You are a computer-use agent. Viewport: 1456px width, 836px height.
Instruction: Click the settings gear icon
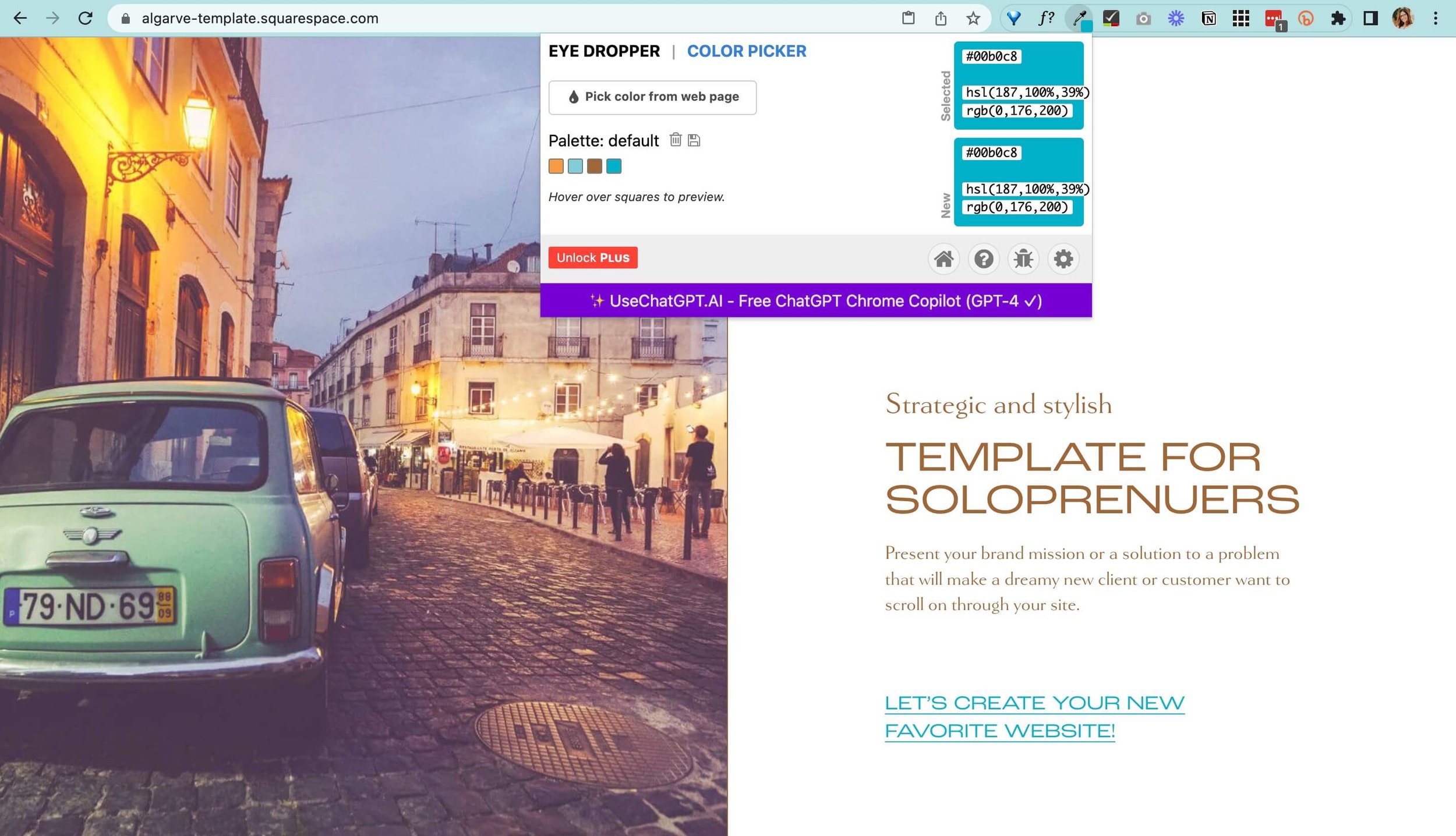click(1063, 259)
